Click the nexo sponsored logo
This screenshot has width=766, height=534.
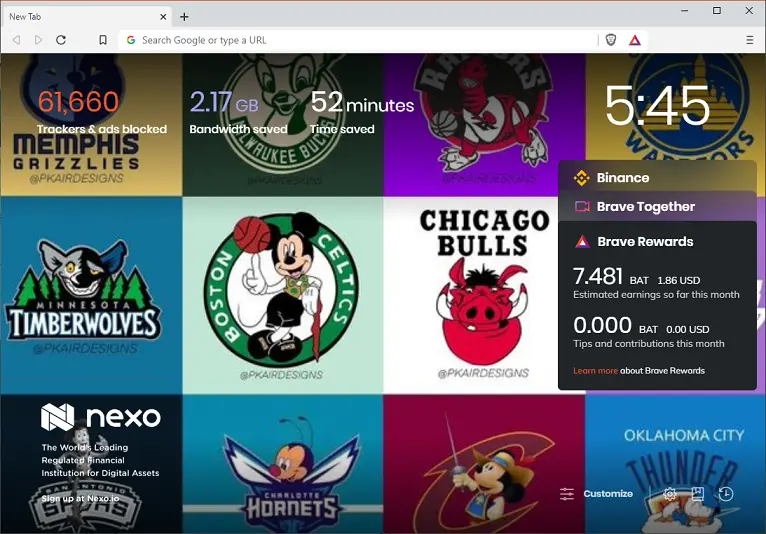click(101, 417)
